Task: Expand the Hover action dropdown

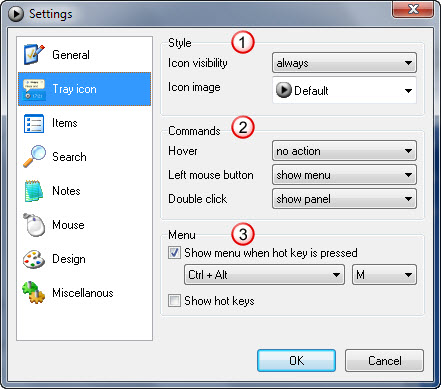Action: (344, 151)
